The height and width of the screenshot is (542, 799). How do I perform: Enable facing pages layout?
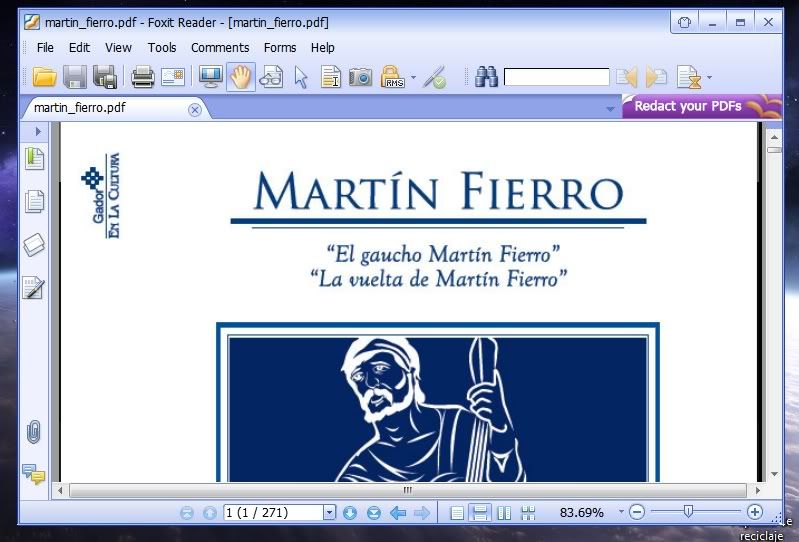pos(504,513)
